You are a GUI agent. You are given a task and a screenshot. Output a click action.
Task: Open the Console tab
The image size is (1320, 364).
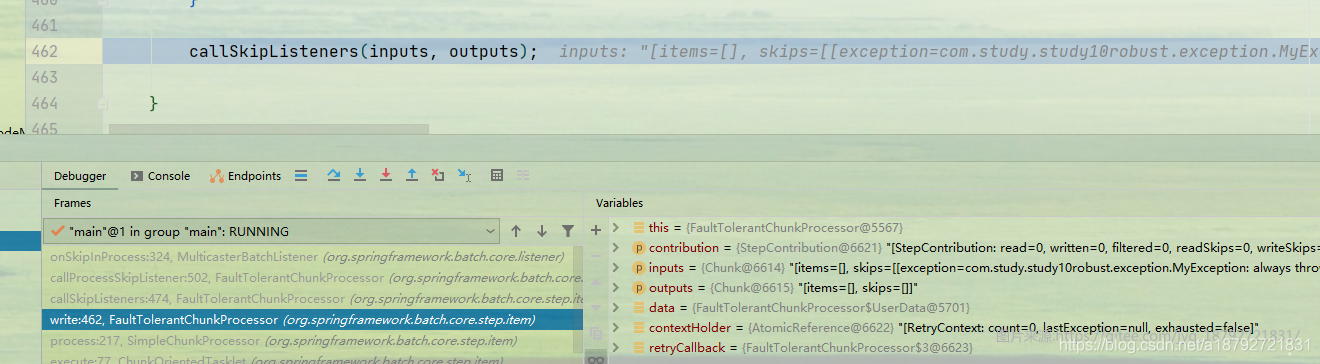tap(160, 176)
